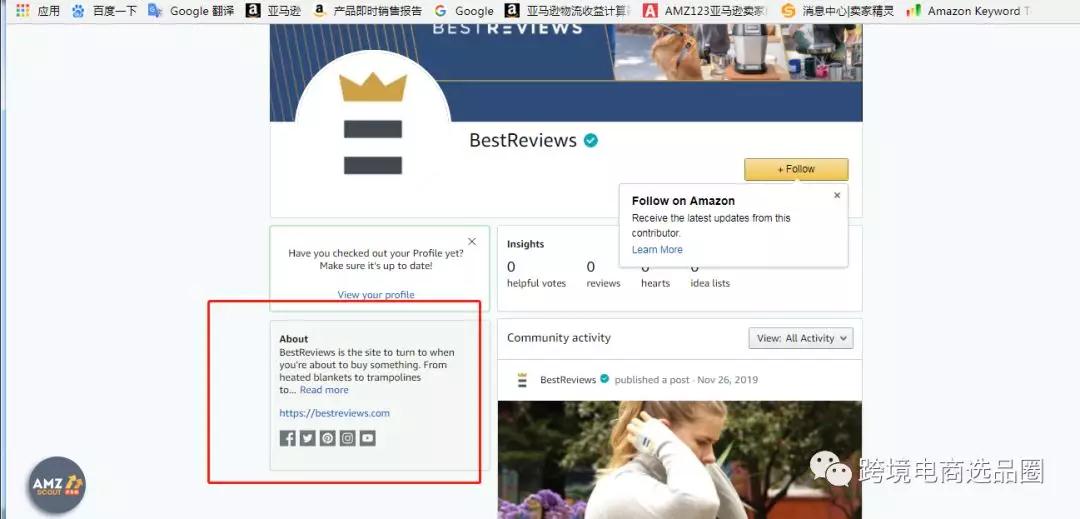The height and width of the screenshot is (519, 1080).
Task: Open the View your profile link
Action: [376, 295]
